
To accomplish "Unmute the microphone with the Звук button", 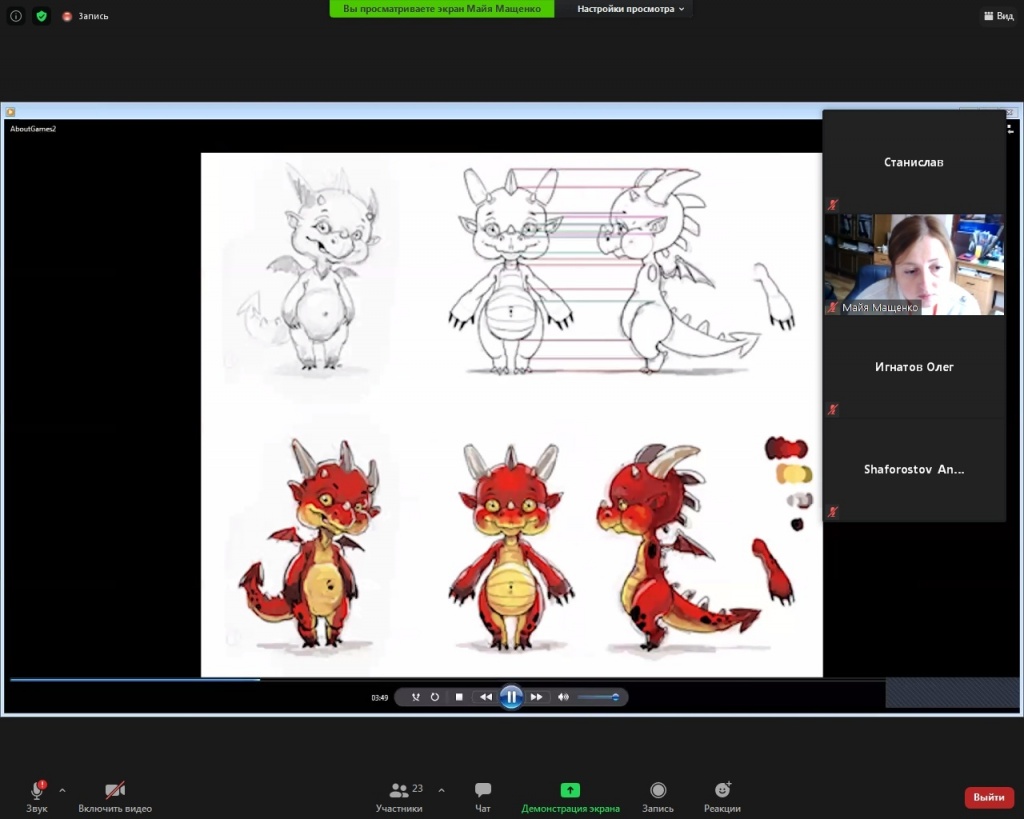I will pos(37,796).
